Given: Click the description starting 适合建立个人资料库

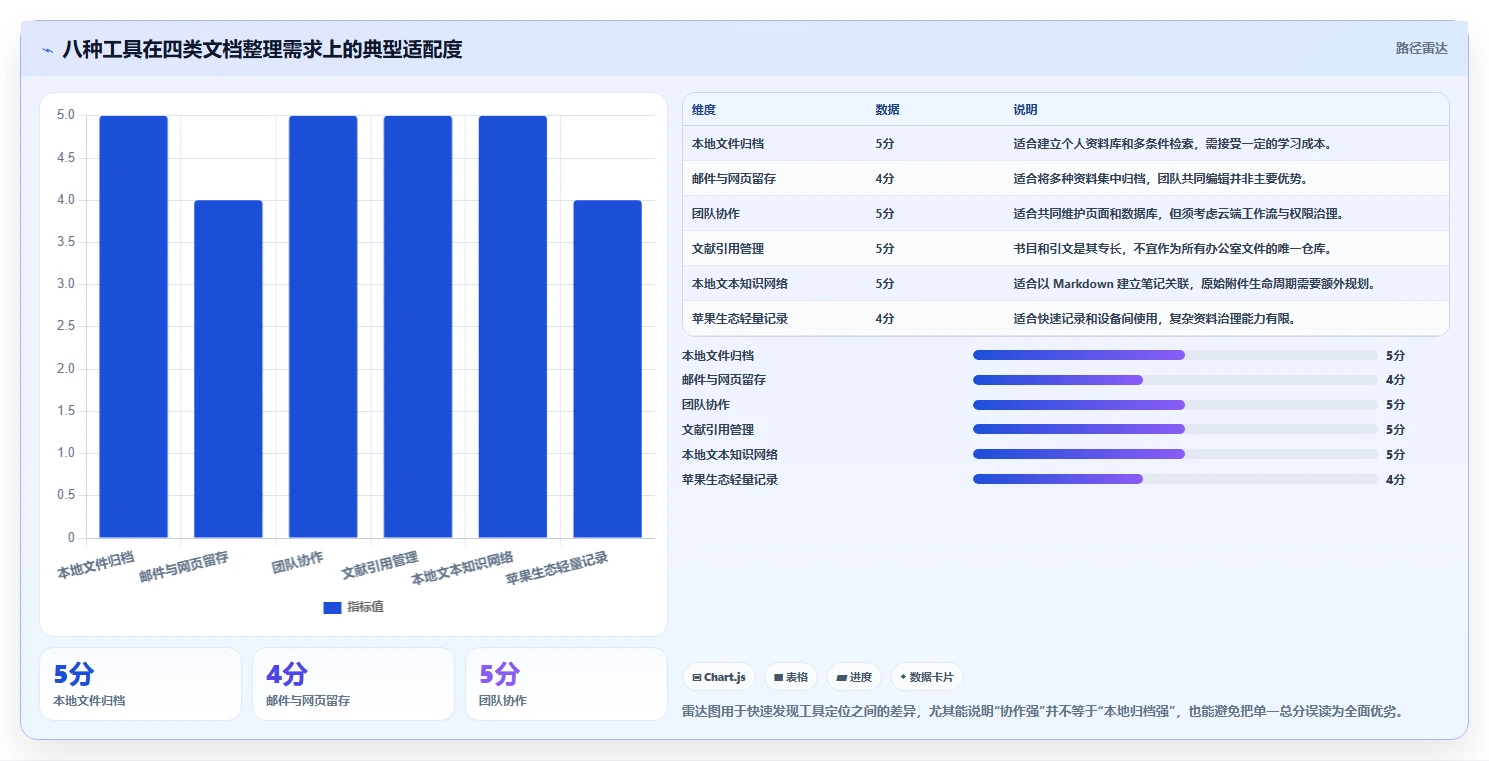Looking at the screenshot, I should [1172, 144].
